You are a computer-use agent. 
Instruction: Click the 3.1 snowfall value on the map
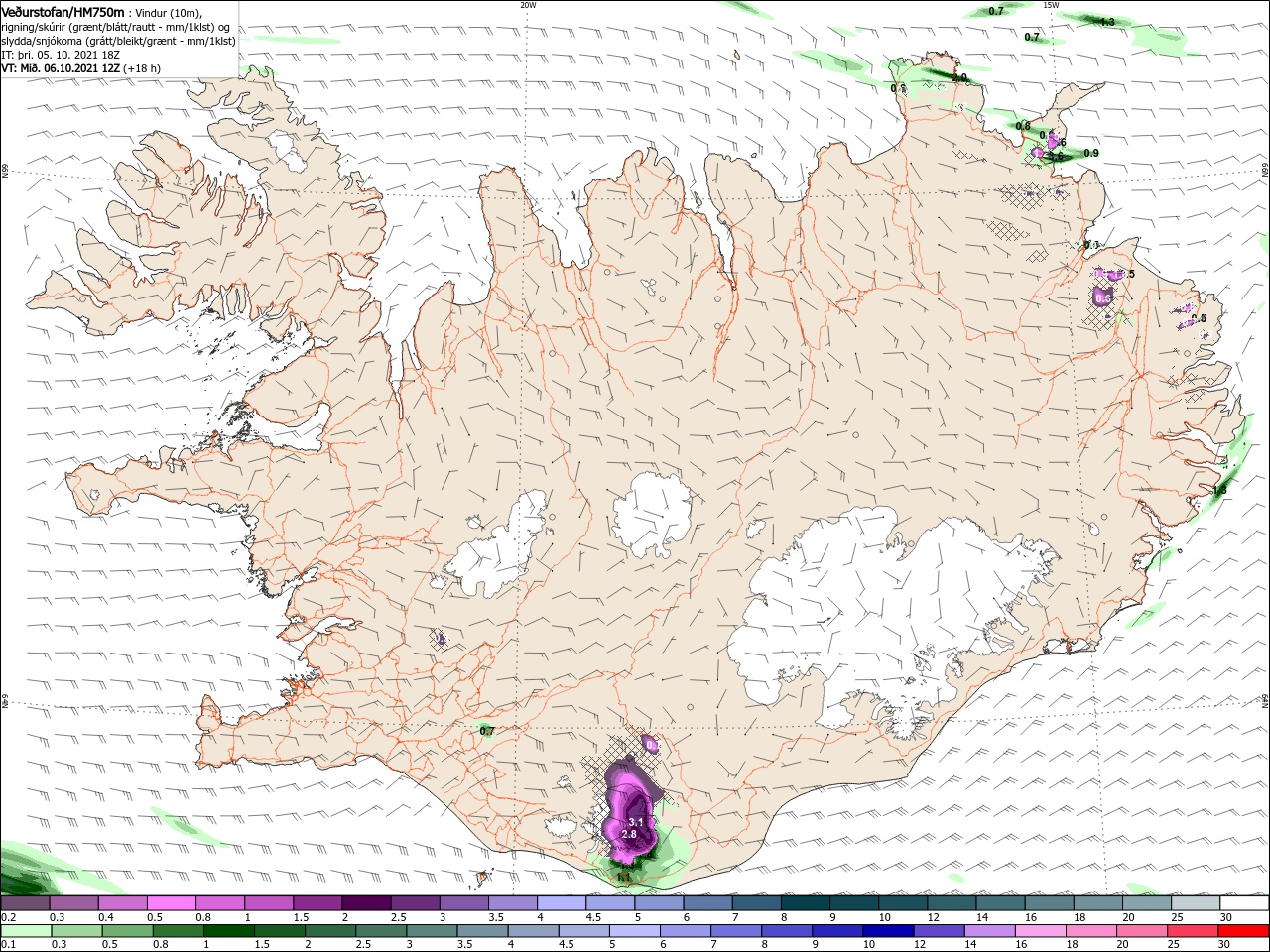click(x=636, y=822)
